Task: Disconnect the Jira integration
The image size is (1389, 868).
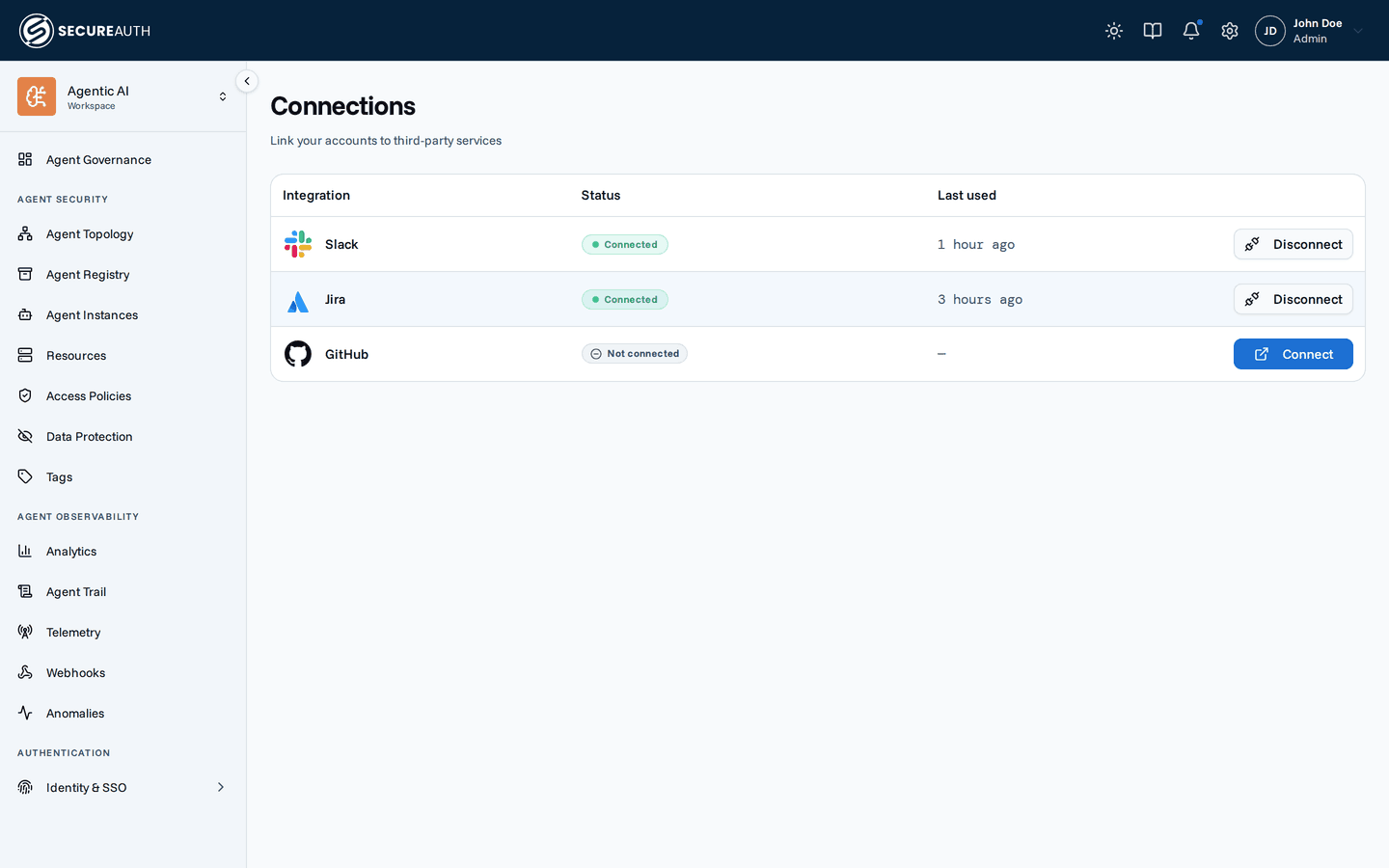Action: click(1293, 299)
